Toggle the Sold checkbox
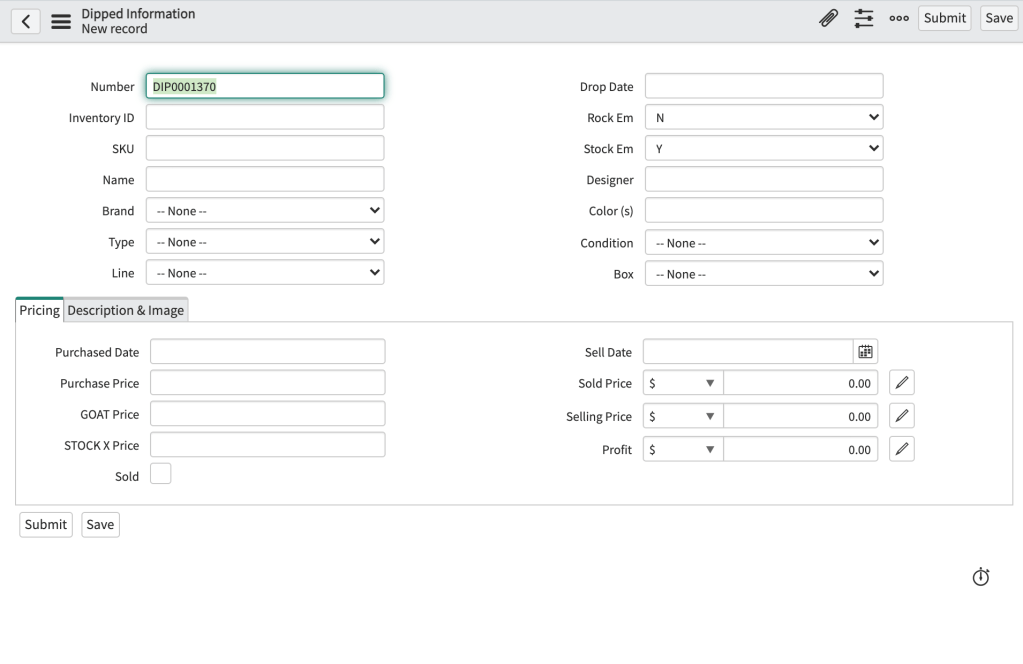Screen dimensions: 1023x664 coord(160,474)
